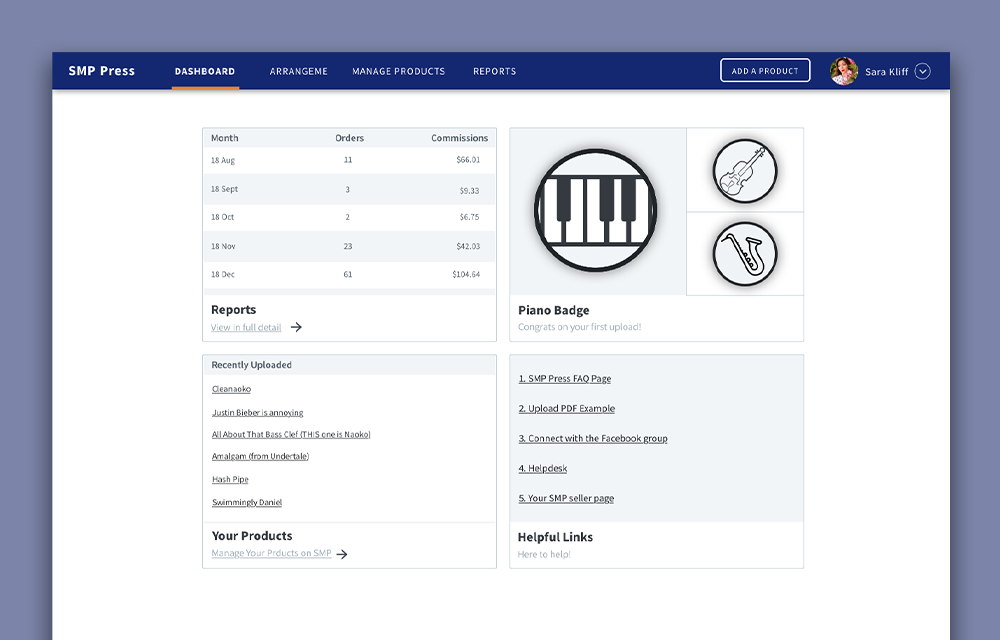The image size is (1000, 640).
Task: Open Connect with the Facebook group link
Action: click(592, 439)
